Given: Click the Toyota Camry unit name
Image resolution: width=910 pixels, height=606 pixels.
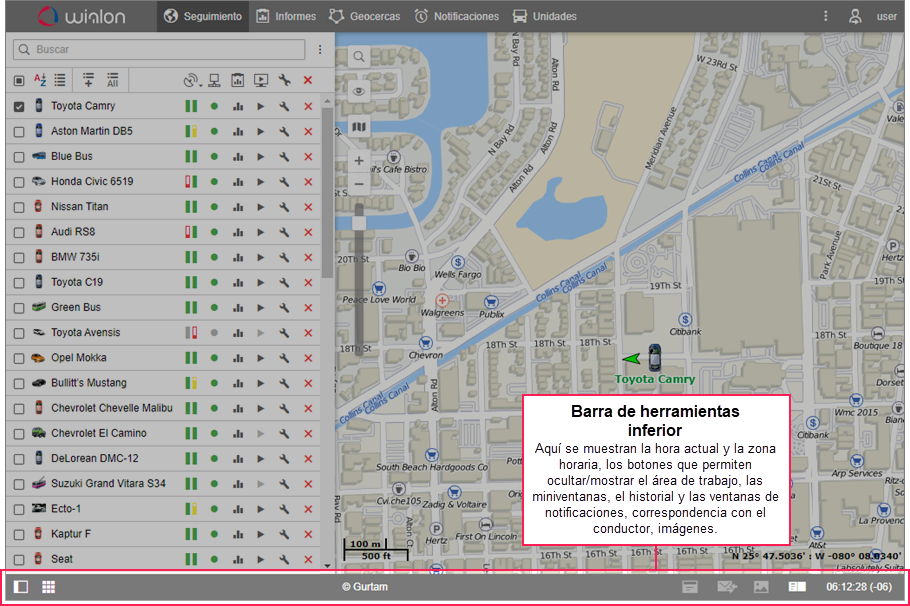Looking at the screenshot, I should 83,106.
